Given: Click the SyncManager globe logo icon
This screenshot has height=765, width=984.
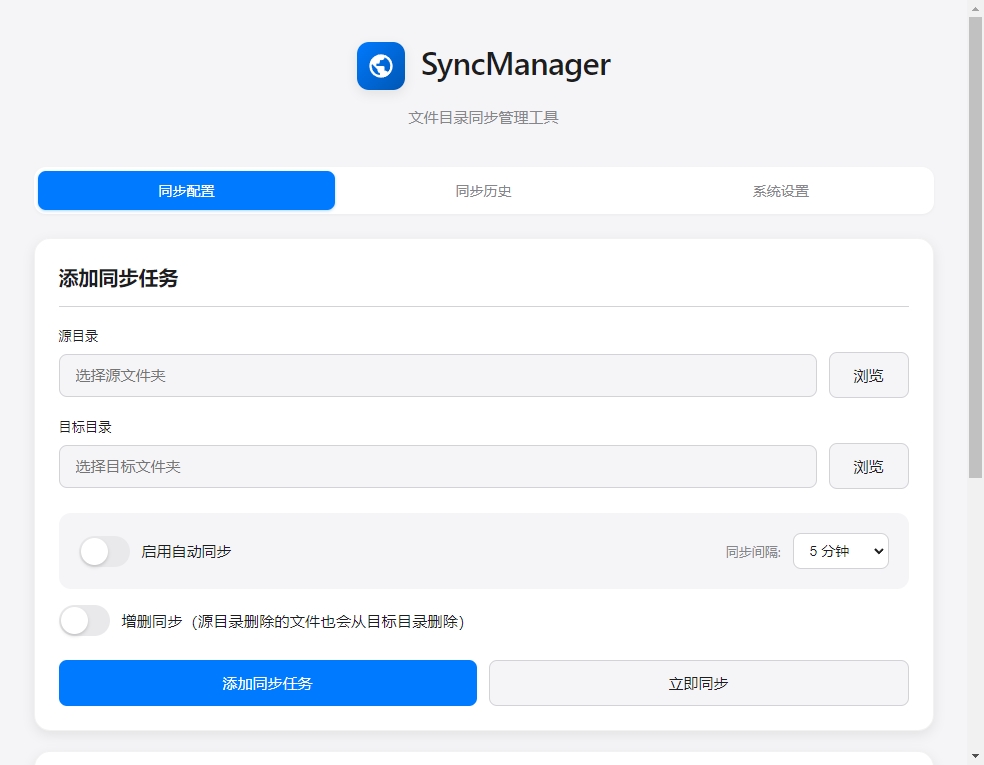Looking at the screenshot, I should 380,66.
